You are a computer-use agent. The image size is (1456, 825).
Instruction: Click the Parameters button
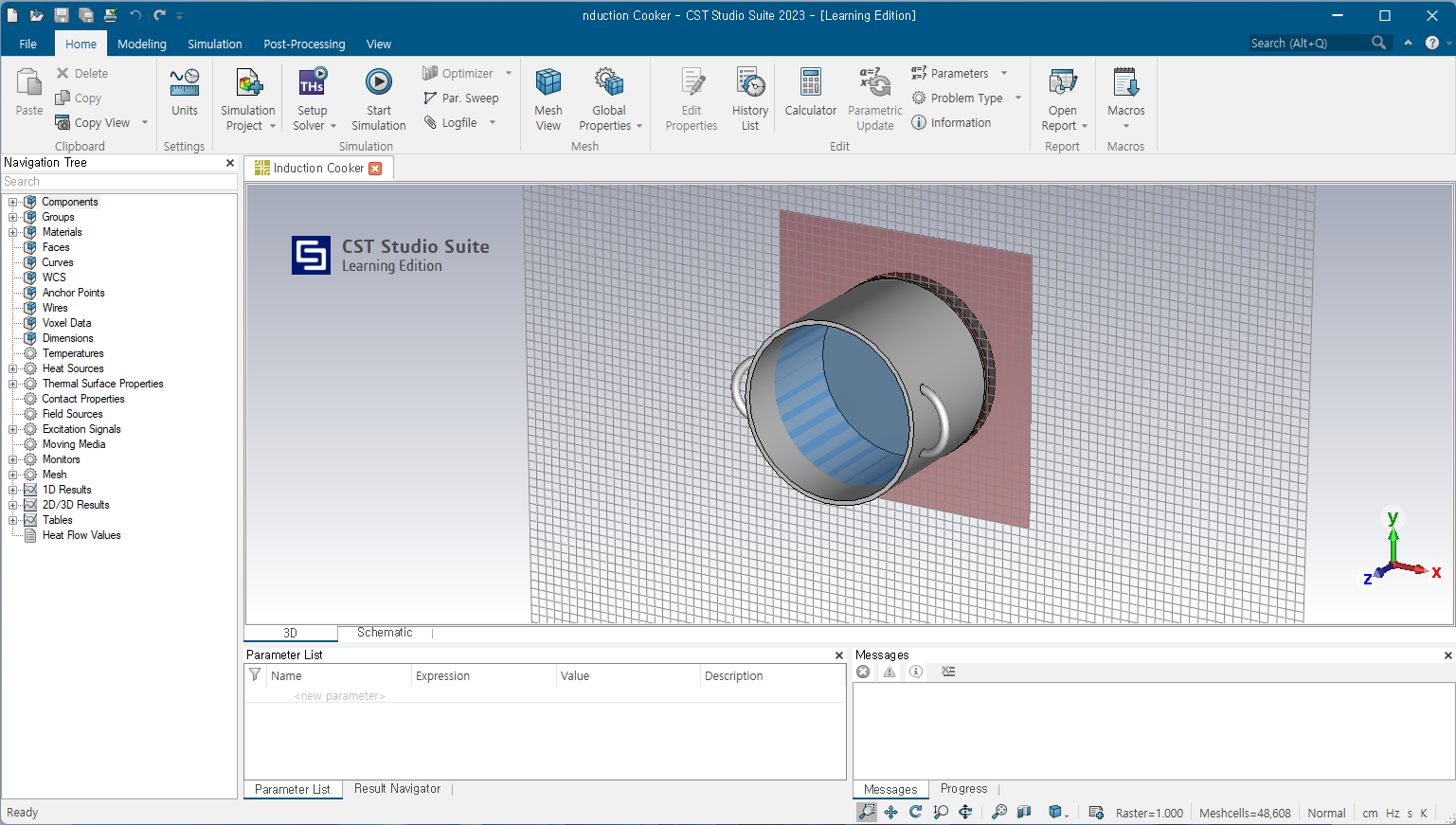pos(950,73)
